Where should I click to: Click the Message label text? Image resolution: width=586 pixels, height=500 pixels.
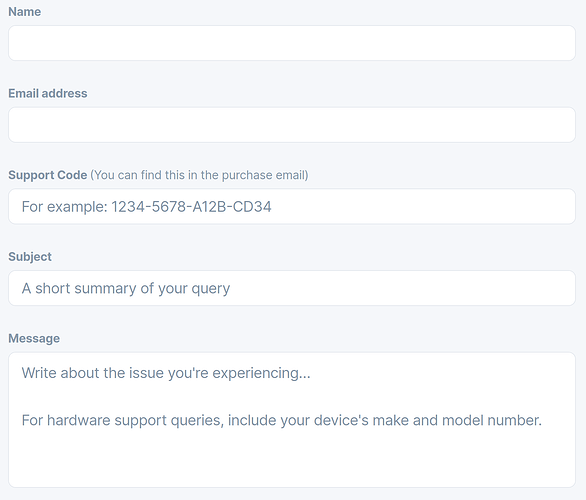click(34, 339)
